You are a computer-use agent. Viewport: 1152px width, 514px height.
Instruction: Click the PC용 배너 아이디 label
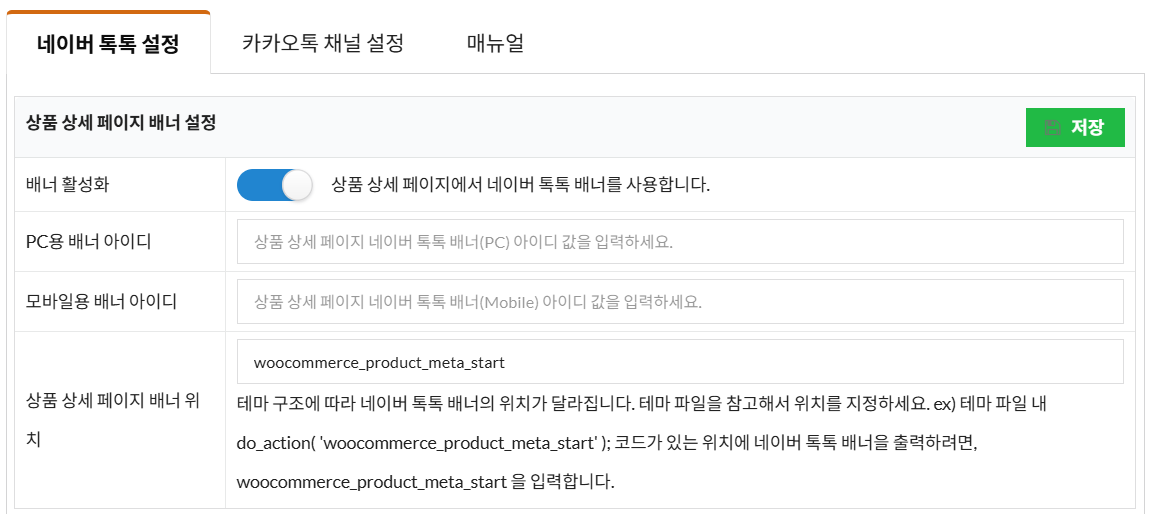pyautogui.click(x=89, y=242)
